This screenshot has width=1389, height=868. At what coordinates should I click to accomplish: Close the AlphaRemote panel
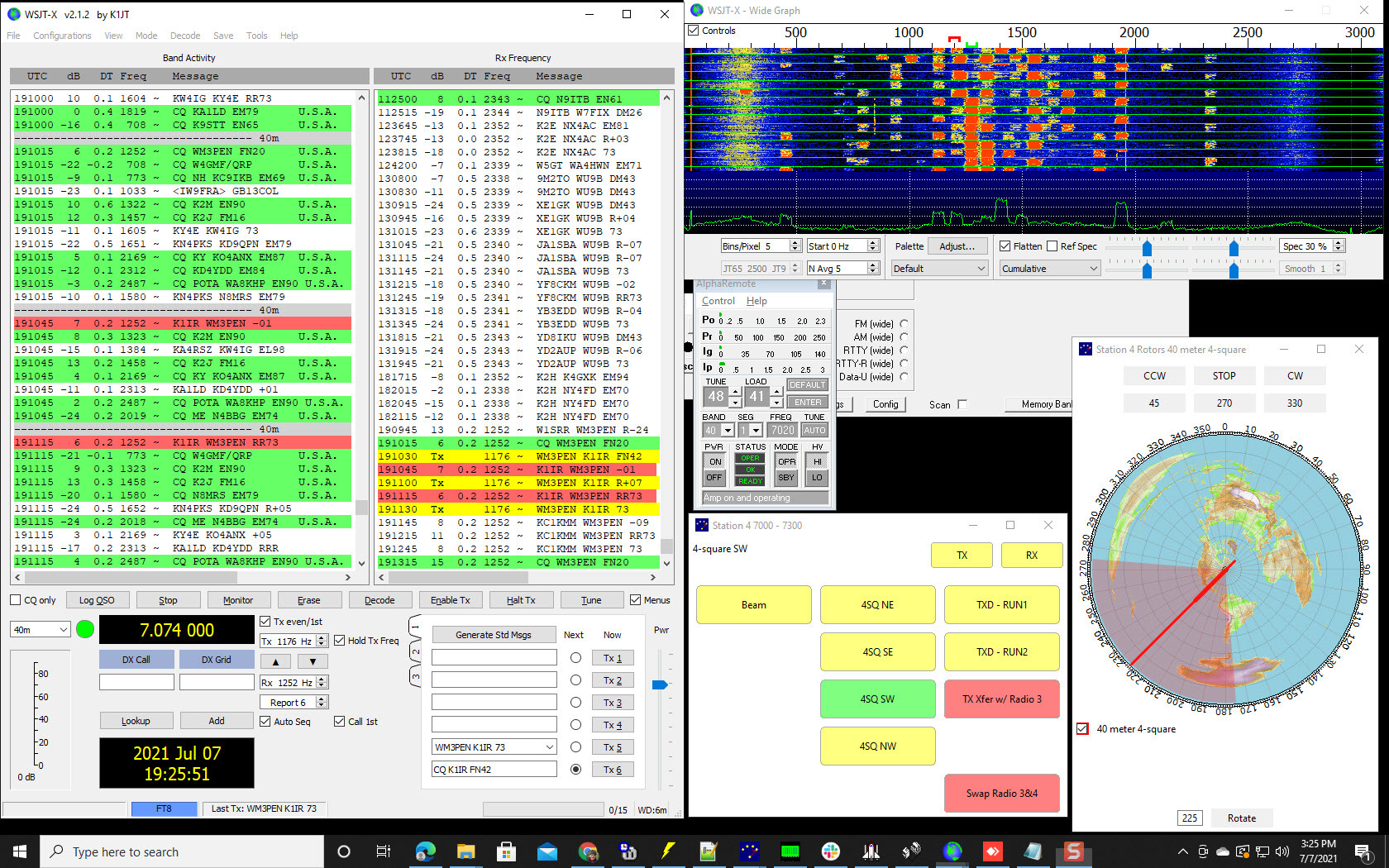click(823, 284)
